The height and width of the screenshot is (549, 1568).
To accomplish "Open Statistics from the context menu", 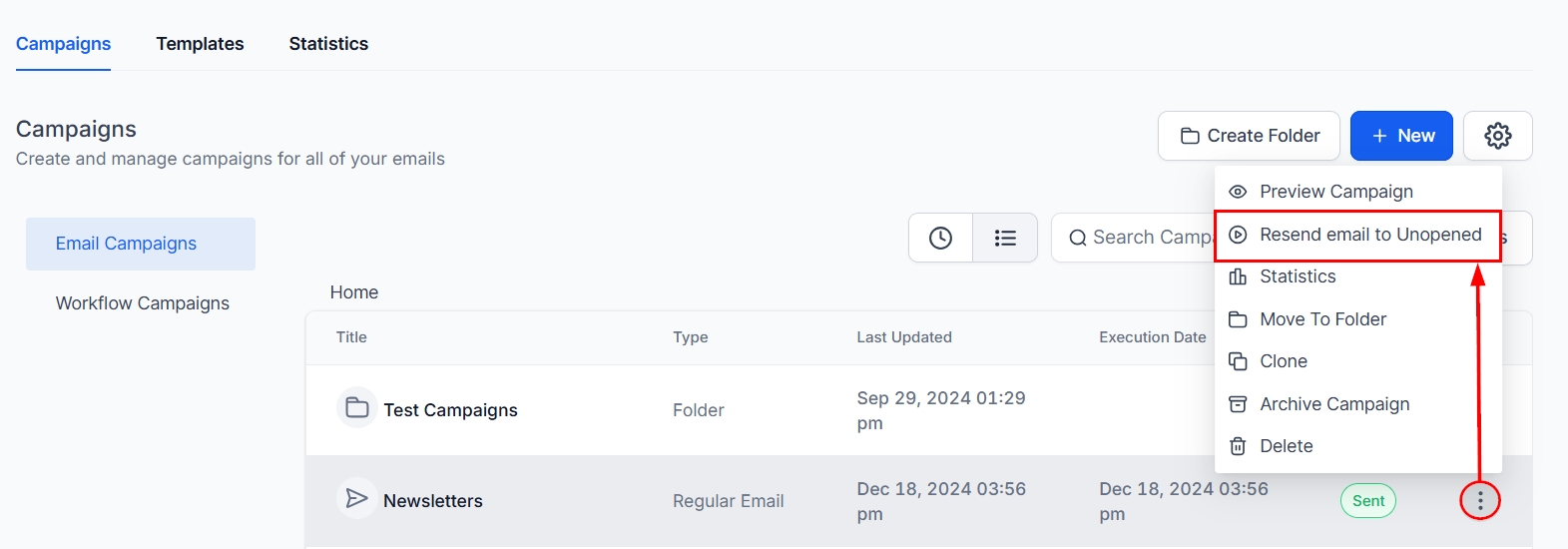I will click(x=1297, y=276).
